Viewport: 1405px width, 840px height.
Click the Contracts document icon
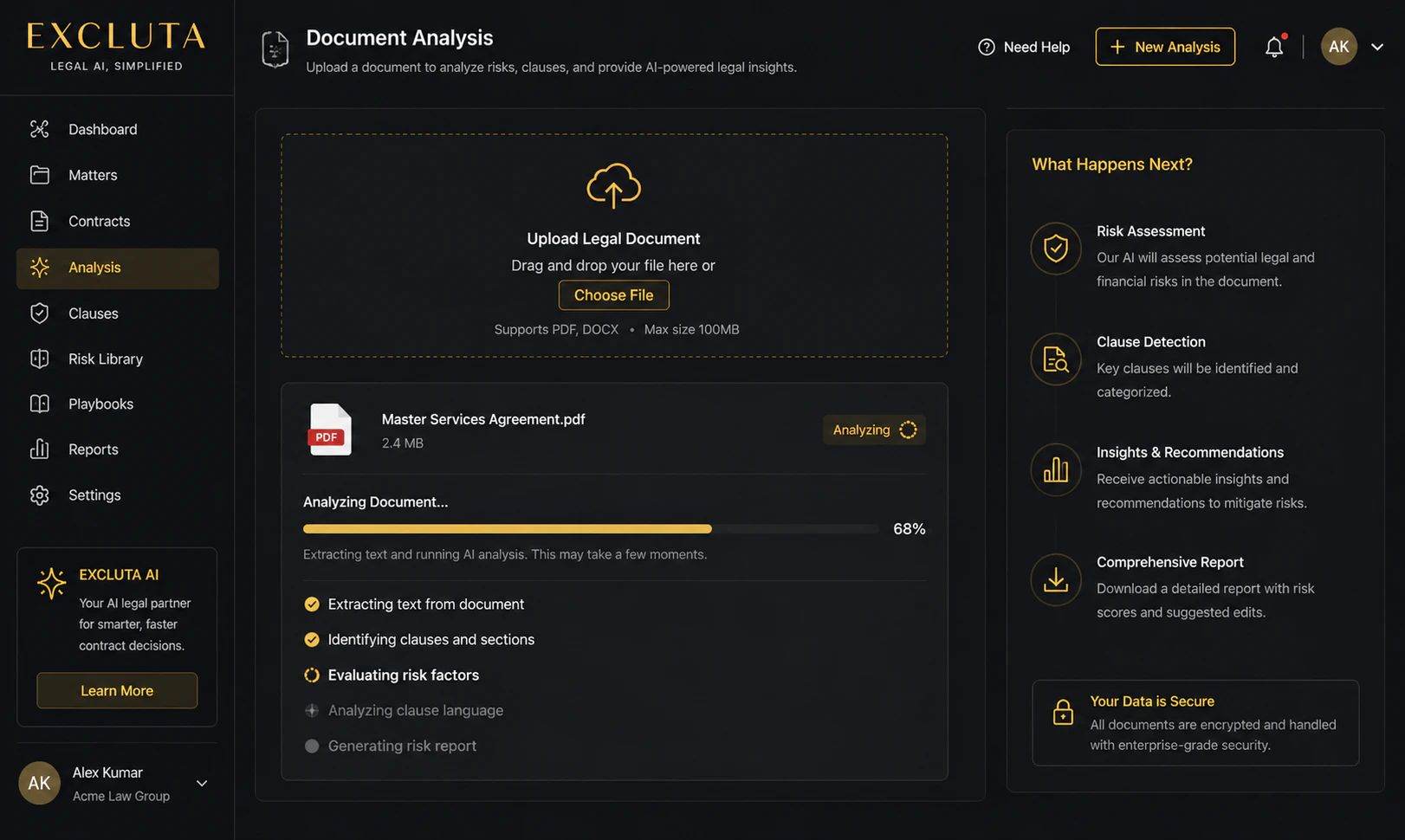coord(39,221)
